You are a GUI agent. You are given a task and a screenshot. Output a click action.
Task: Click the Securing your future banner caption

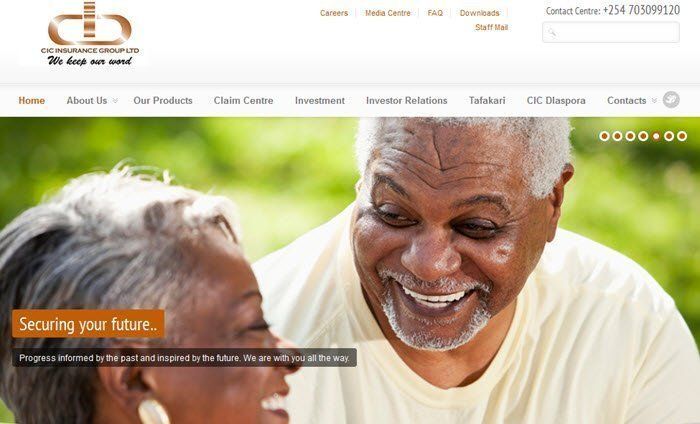tap(88, 324)
